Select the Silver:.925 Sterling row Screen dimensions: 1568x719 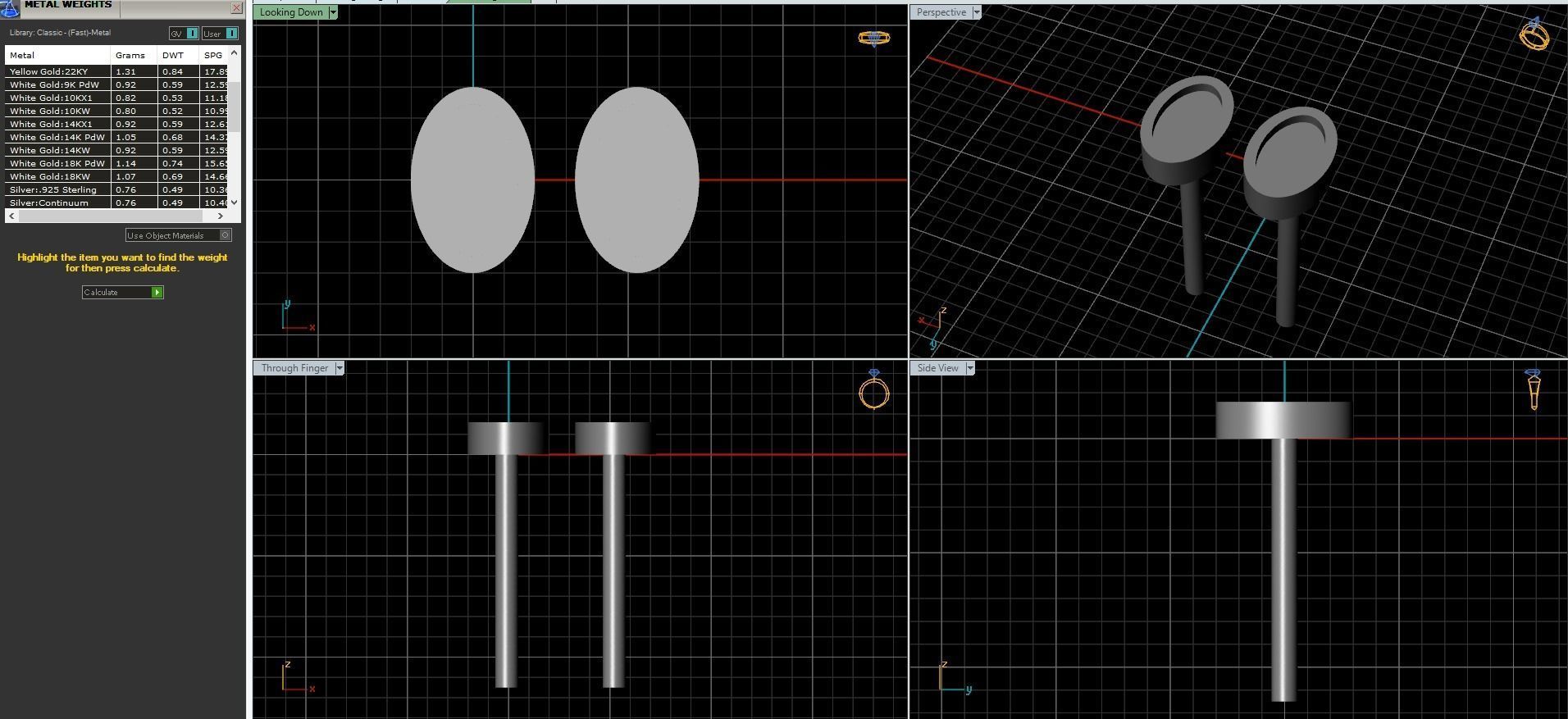pyautogui.click(x=116, y=189)
